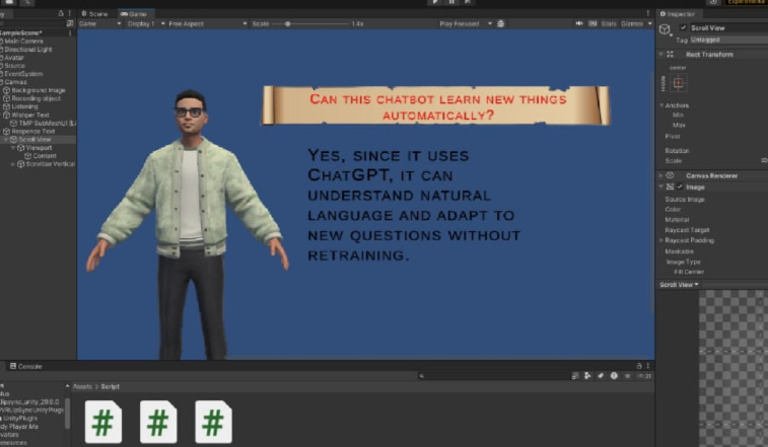Select Avatar in the Hierarchy
Image resolution: width=768 pixels, height=447 pixels.
[14, 57]
